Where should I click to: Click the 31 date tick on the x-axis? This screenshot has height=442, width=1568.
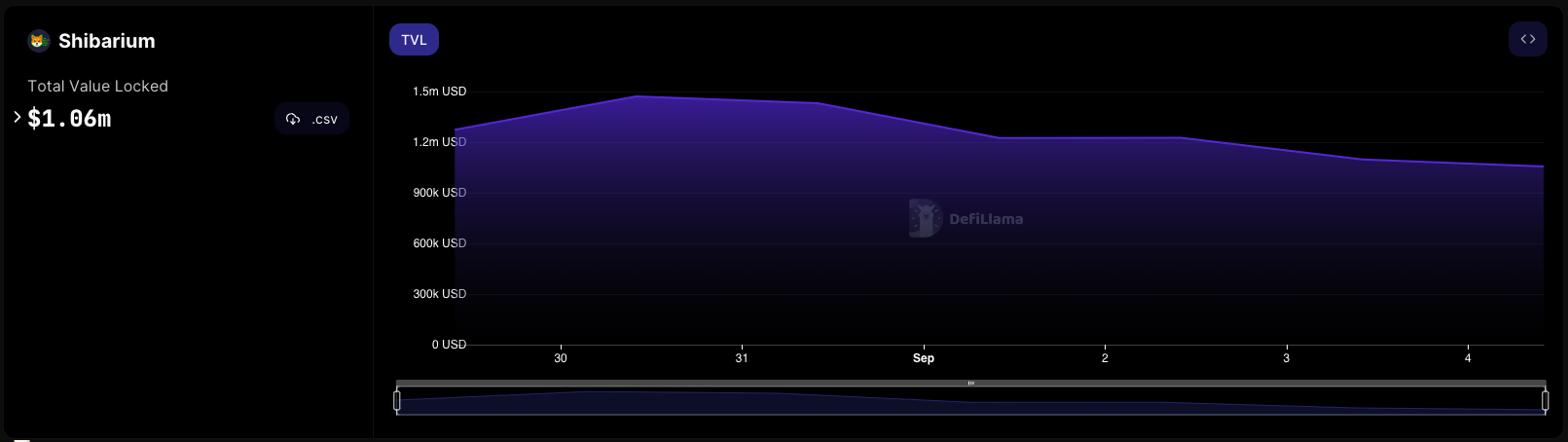point(742,358)
